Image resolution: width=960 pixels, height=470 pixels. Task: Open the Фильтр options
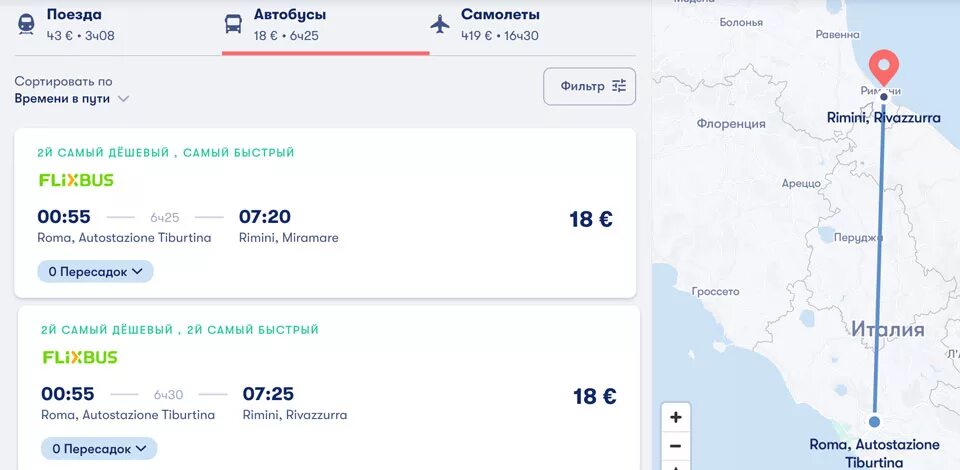(x=590, y=86)
